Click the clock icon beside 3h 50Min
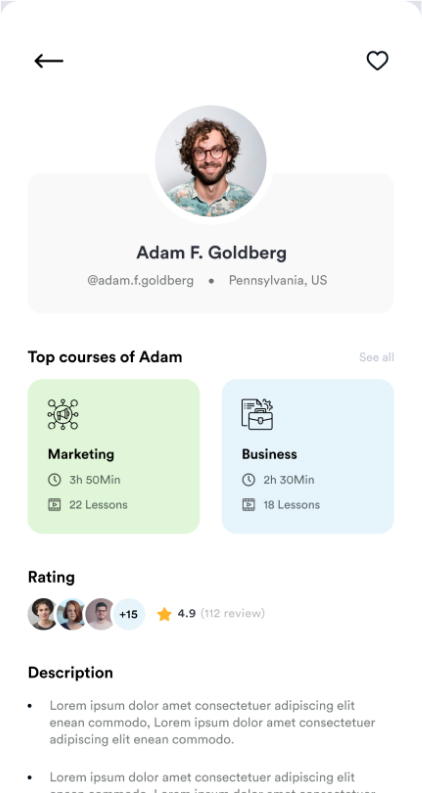 click(x=54, y=479)
